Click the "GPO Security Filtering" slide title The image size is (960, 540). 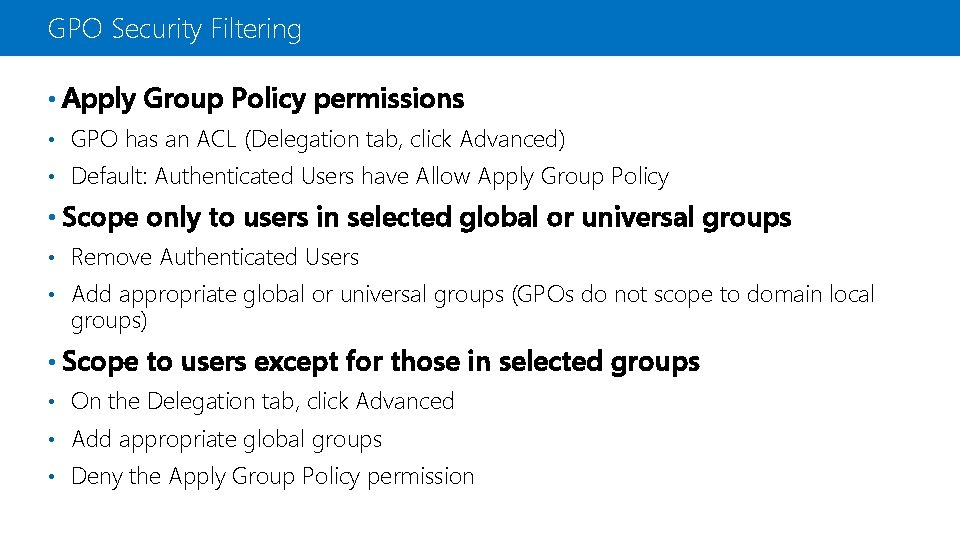tap(174, 29)
